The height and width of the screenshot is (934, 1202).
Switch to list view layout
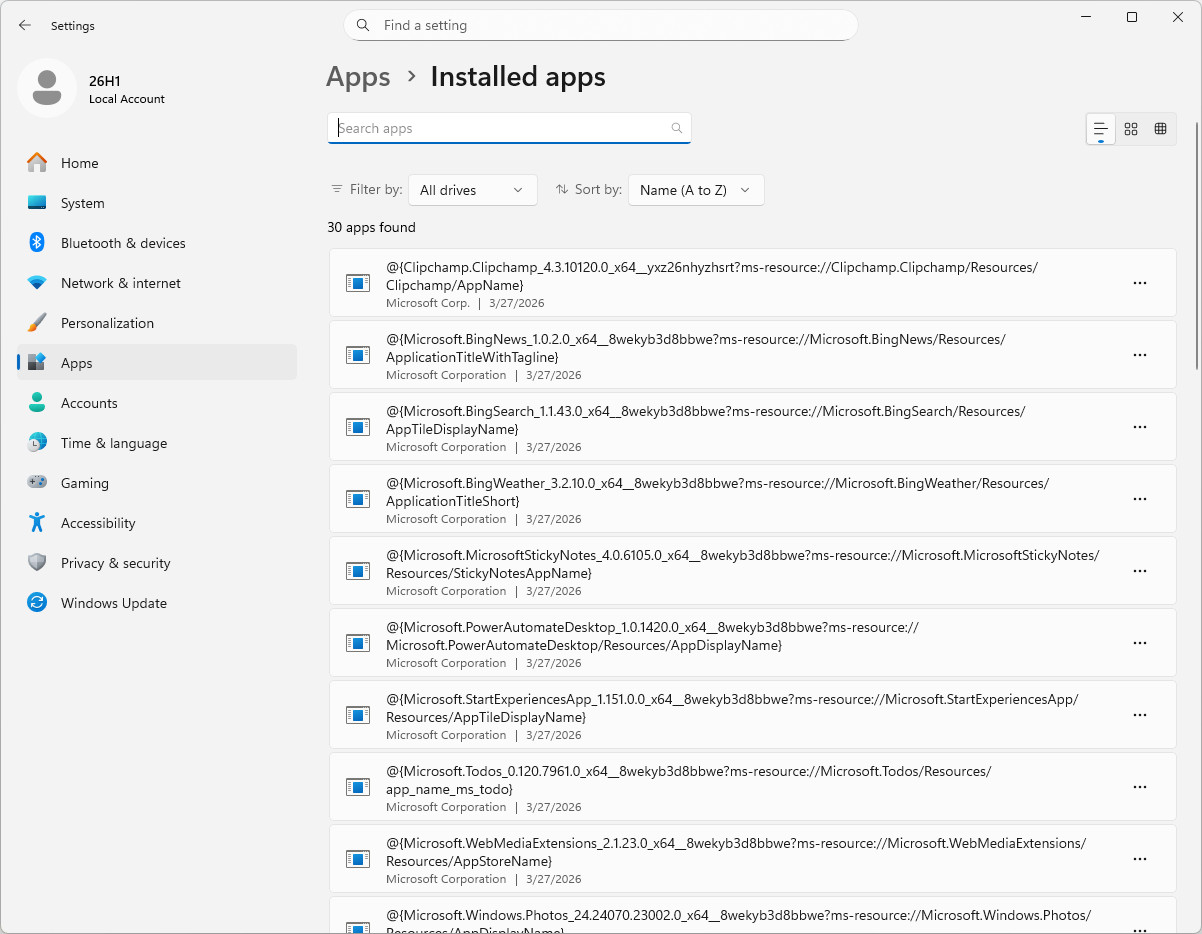(x=1101, y=129)
